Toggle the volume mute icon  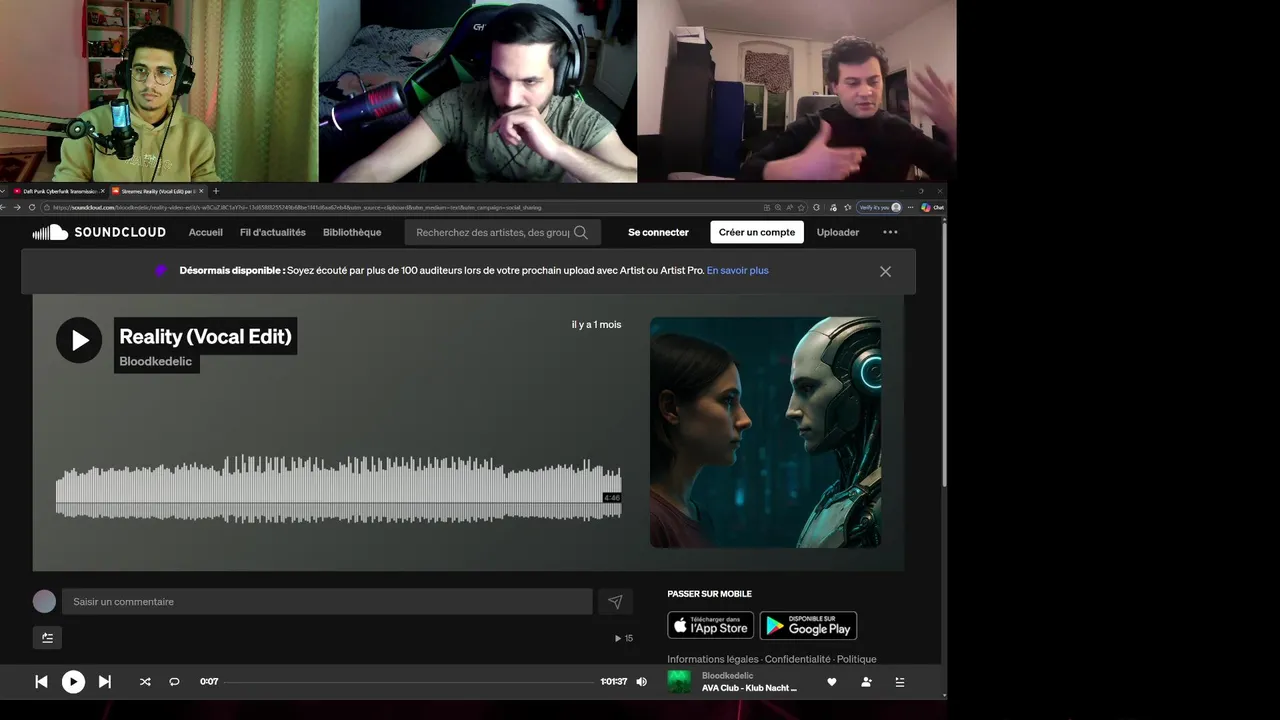pos(641,682)
